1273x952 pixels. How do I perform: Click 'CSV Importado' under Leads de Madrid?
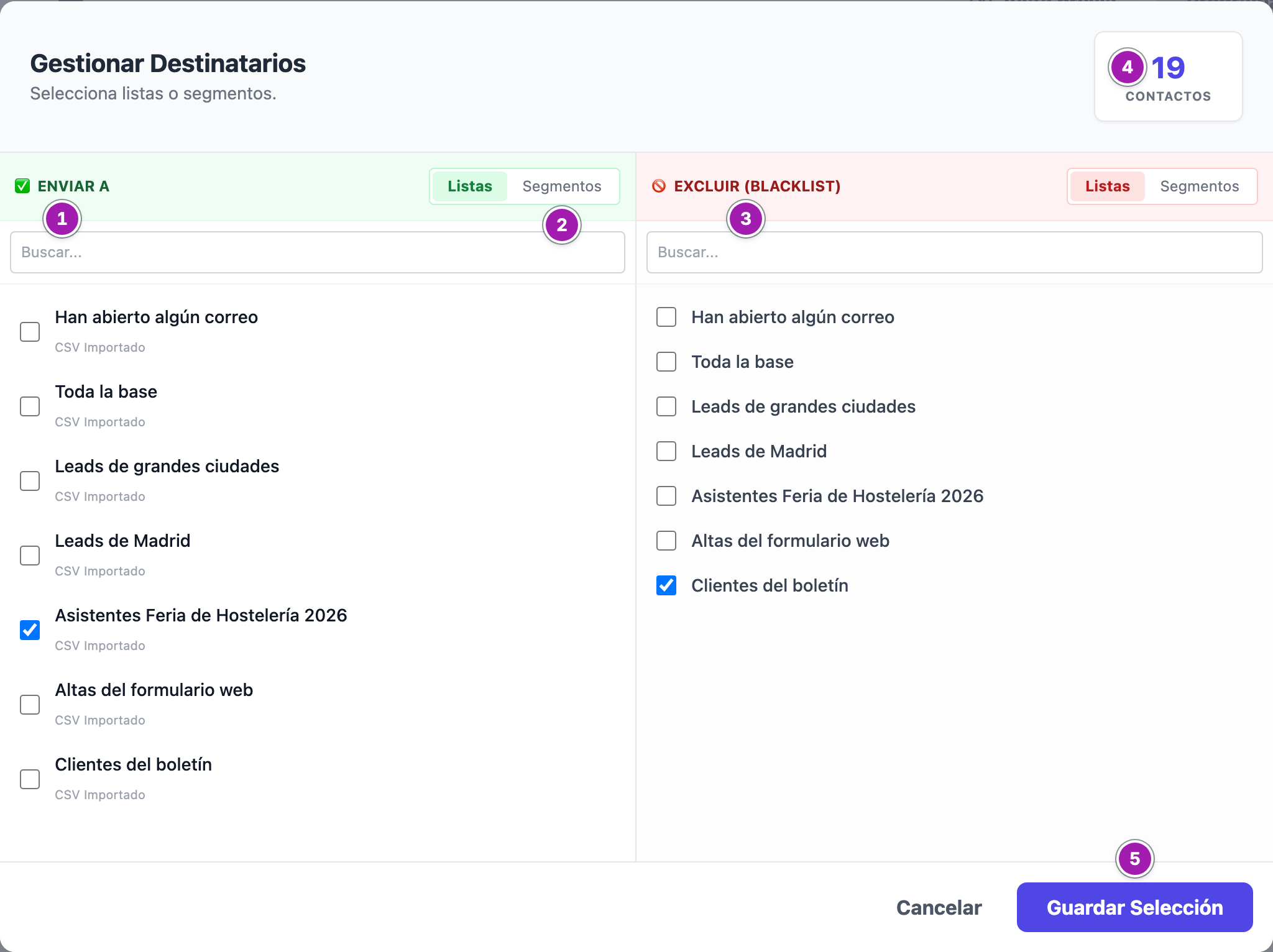point(100,571)
